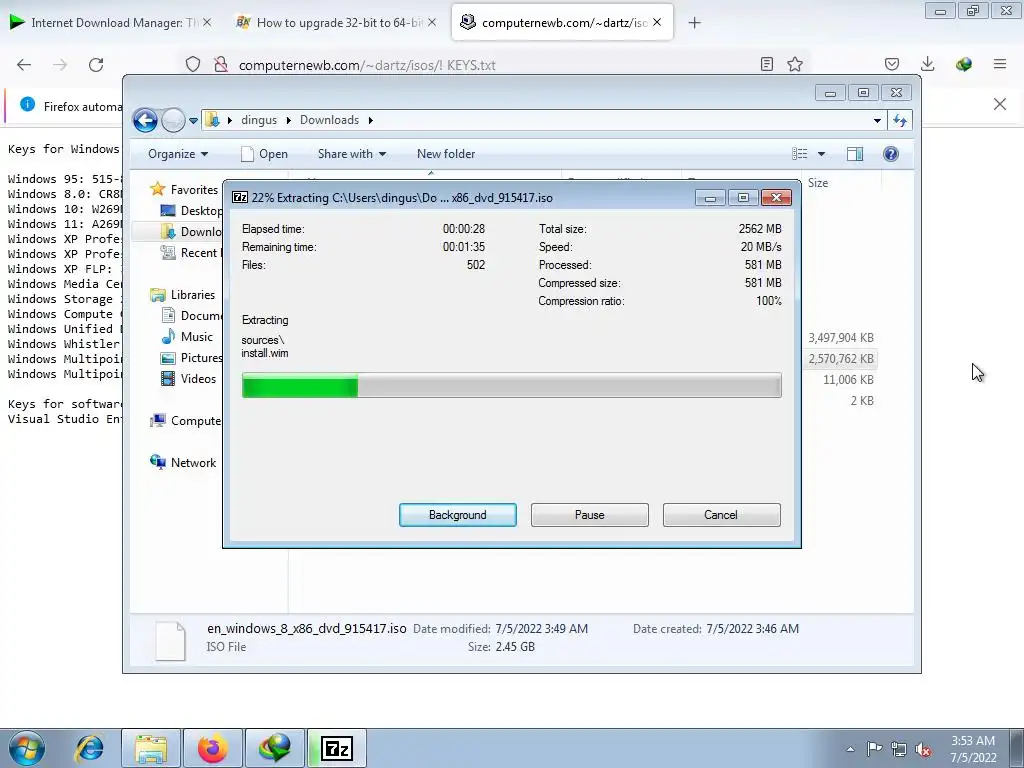Refresh the Explorer folder view
Image resolution: width=1024 pixels, height=768 pixels.
click(900, 120)
